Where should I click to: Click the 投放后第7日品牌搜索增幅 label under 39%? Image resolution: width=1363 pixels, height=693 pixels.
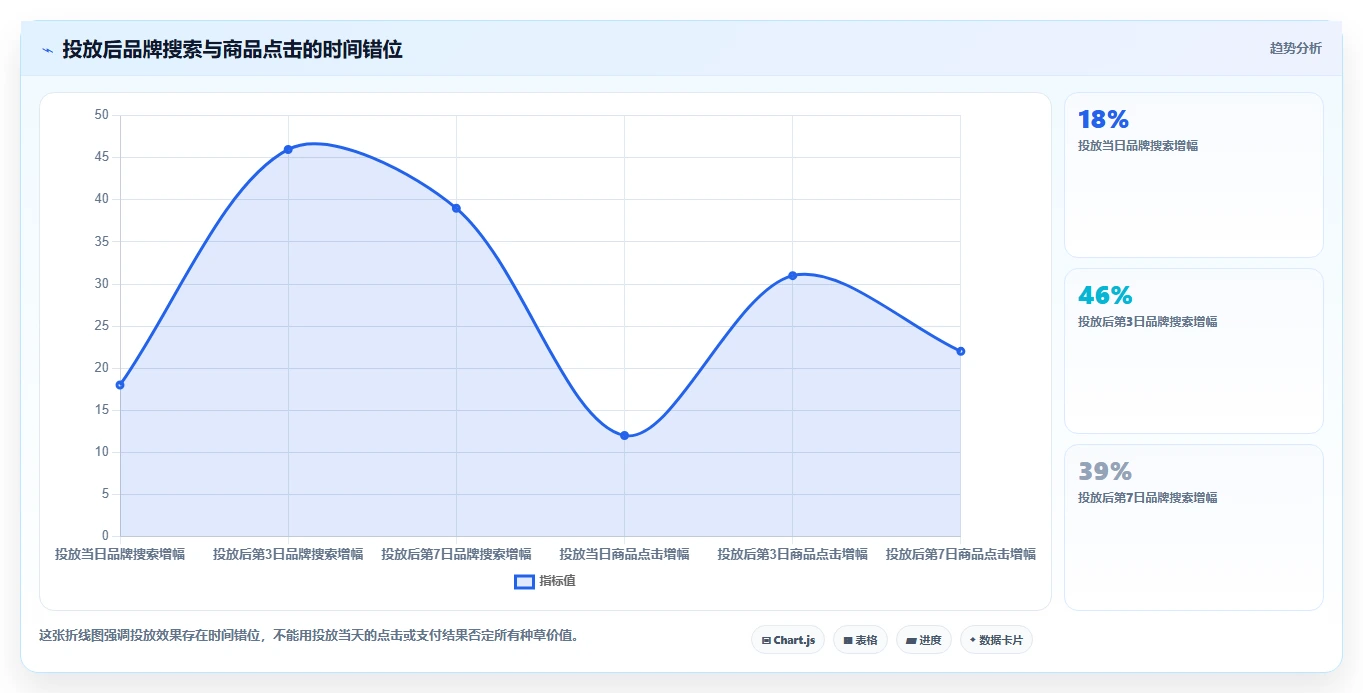coord(1147,498)
